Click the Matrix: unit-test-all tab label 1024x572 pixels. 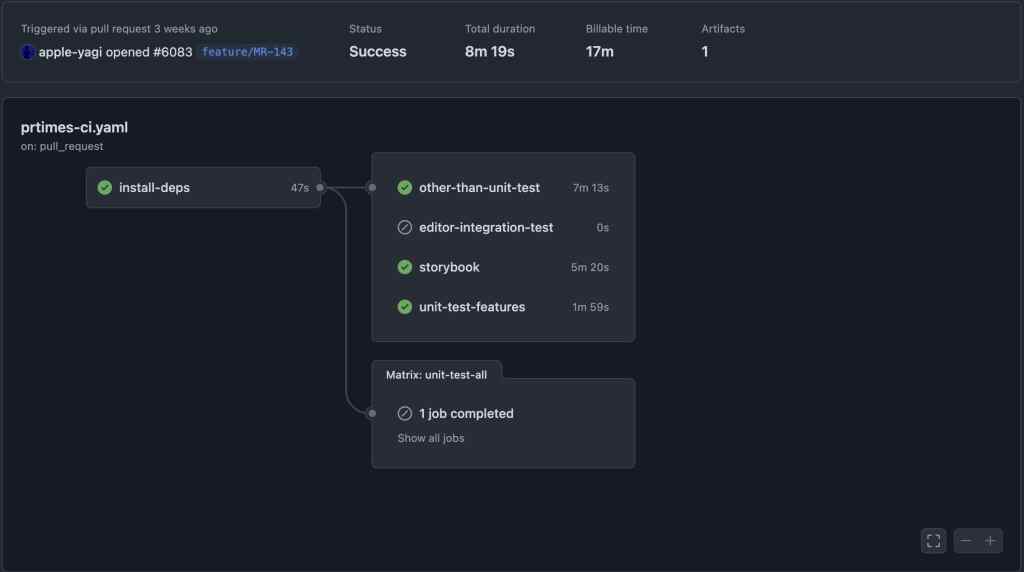point(436,374)
